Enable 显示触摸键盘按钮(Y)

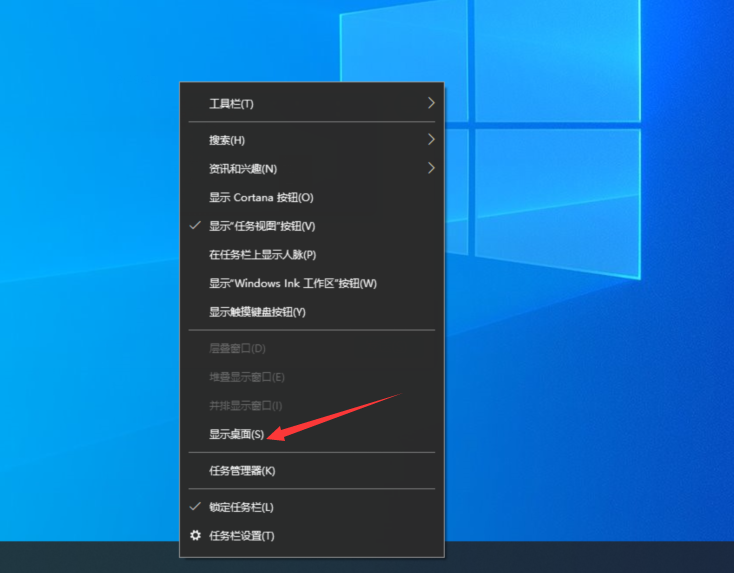click(x=257, y=312)
